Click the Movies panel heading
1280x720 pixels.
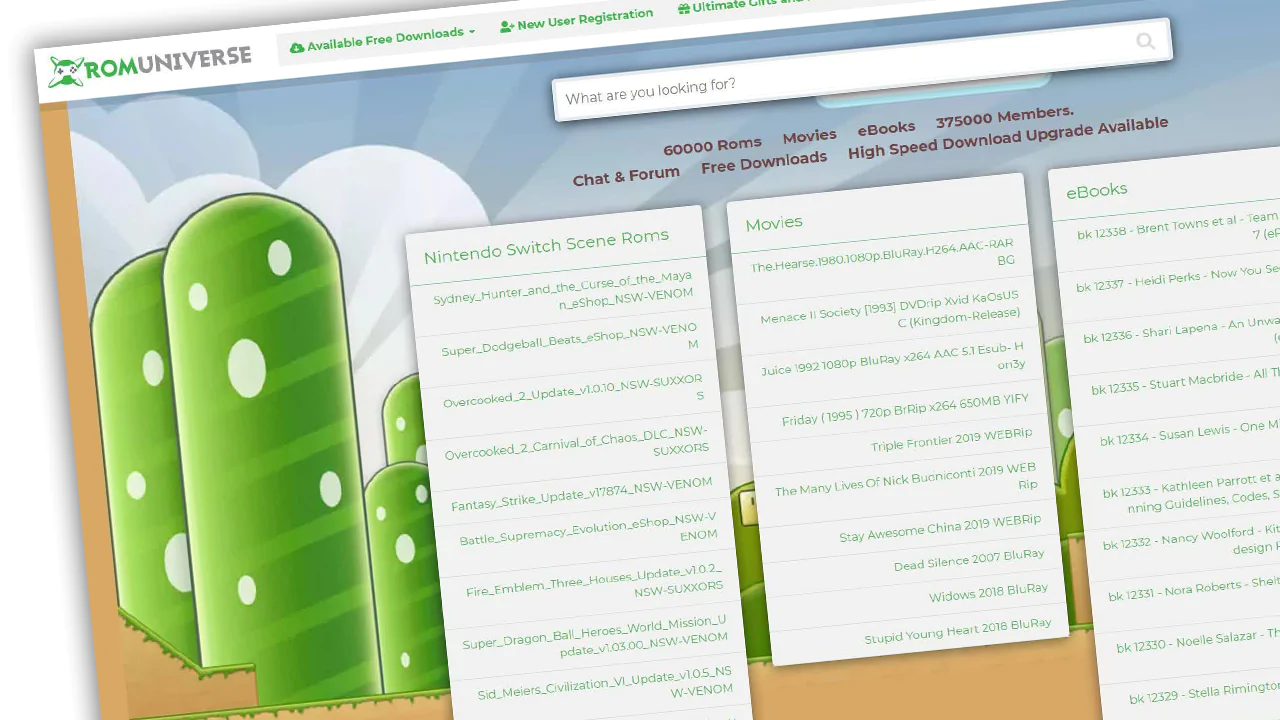click(774, 222)
